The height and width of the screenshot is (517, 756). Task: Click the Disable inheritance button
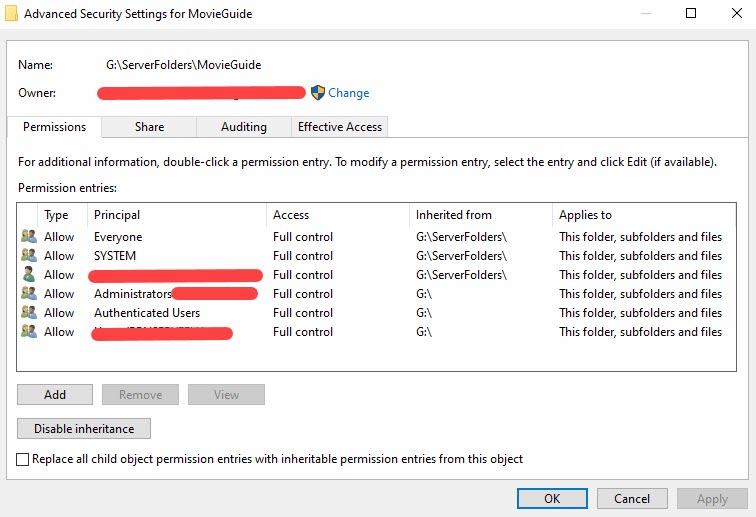click(x=84, y=429)
